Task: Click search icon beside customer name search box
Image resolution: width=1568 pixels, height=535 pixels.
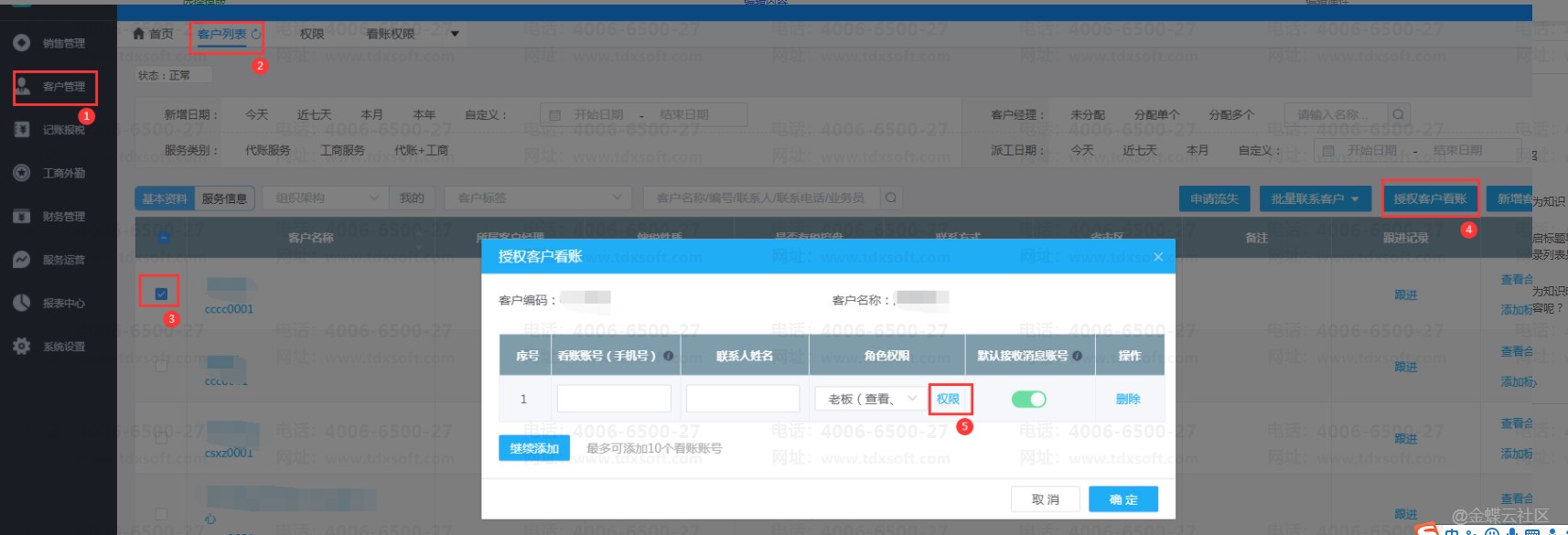Action: tap(890, 198)
